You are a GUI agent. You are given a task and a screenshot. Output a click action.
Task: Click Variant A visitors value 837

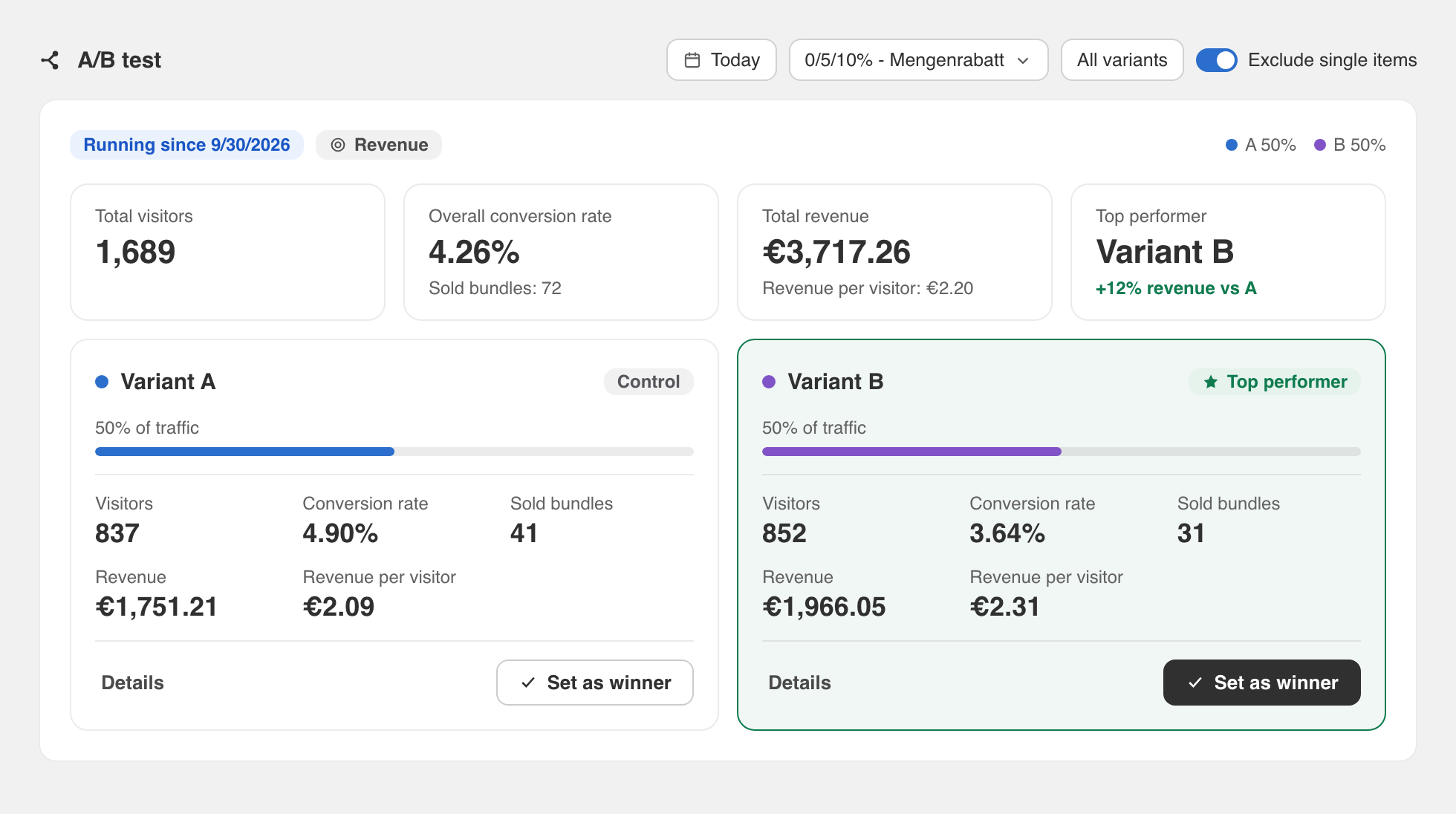[x=117, y=533]
